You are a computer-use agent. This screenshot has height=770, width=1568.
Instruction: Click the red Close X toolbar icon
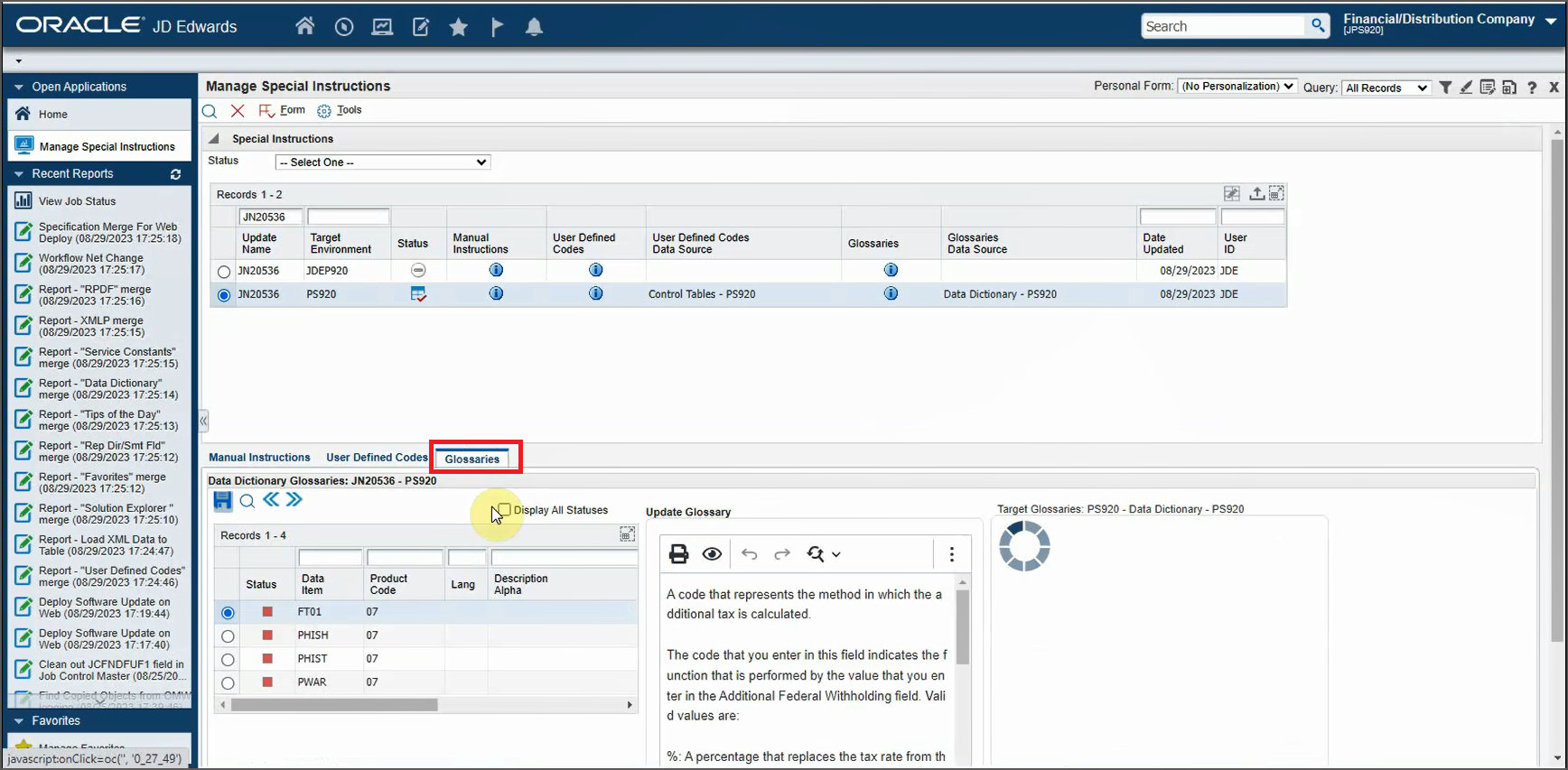coord(238,110)
